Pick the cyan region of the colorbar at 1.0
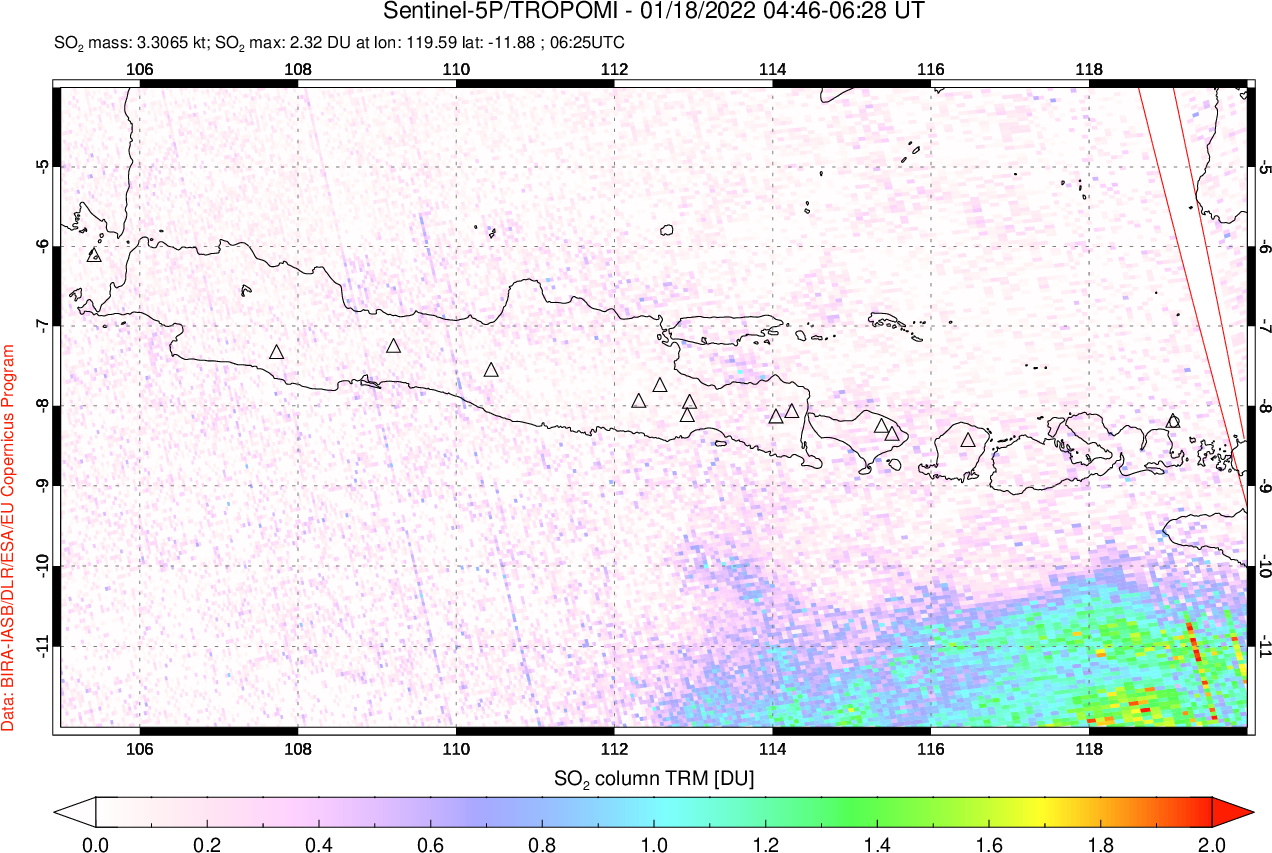 [x=654, y=811]
